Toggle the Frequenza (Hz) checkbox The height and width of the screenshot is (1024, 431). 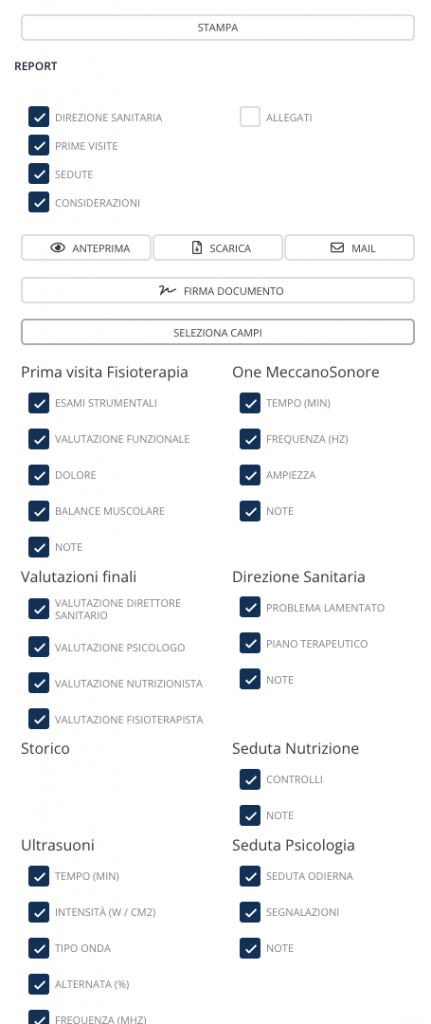[x=249, y=439]
